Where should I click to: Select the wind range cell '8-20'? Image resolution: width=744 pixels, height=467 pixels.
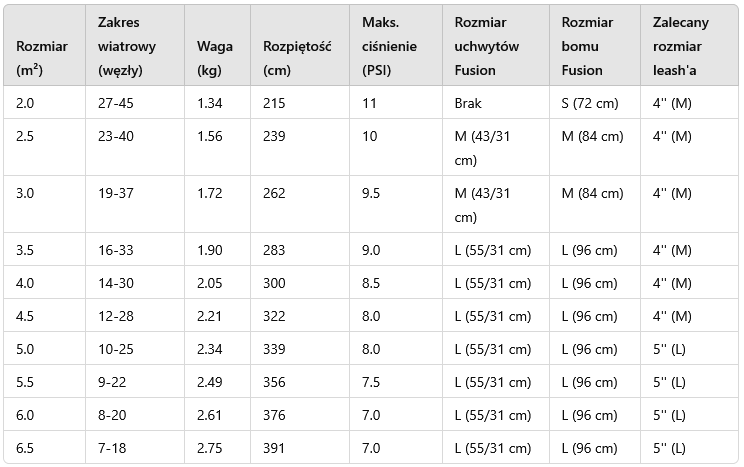pyautogui.click(x=113, y=415)
